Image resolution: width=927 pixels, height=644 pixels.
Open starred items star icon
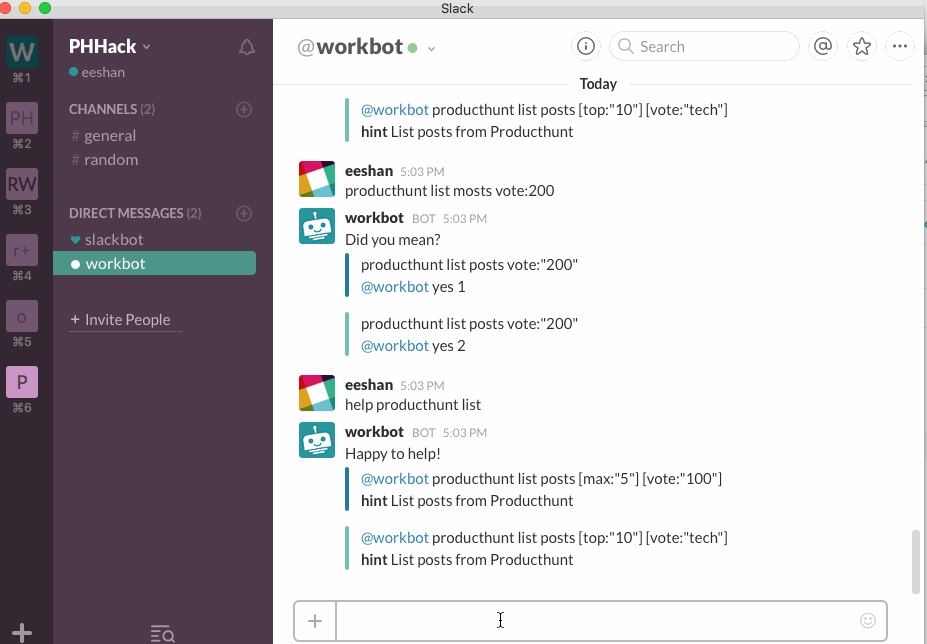click(x=861, y=46)
